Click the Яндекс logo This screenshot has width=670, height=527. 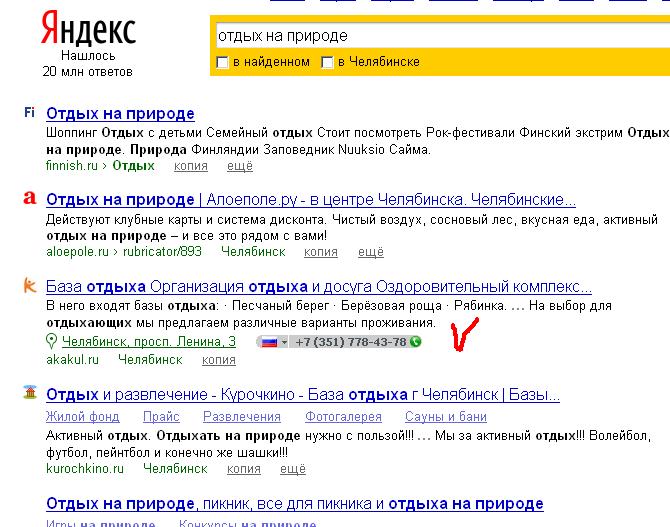88,29
